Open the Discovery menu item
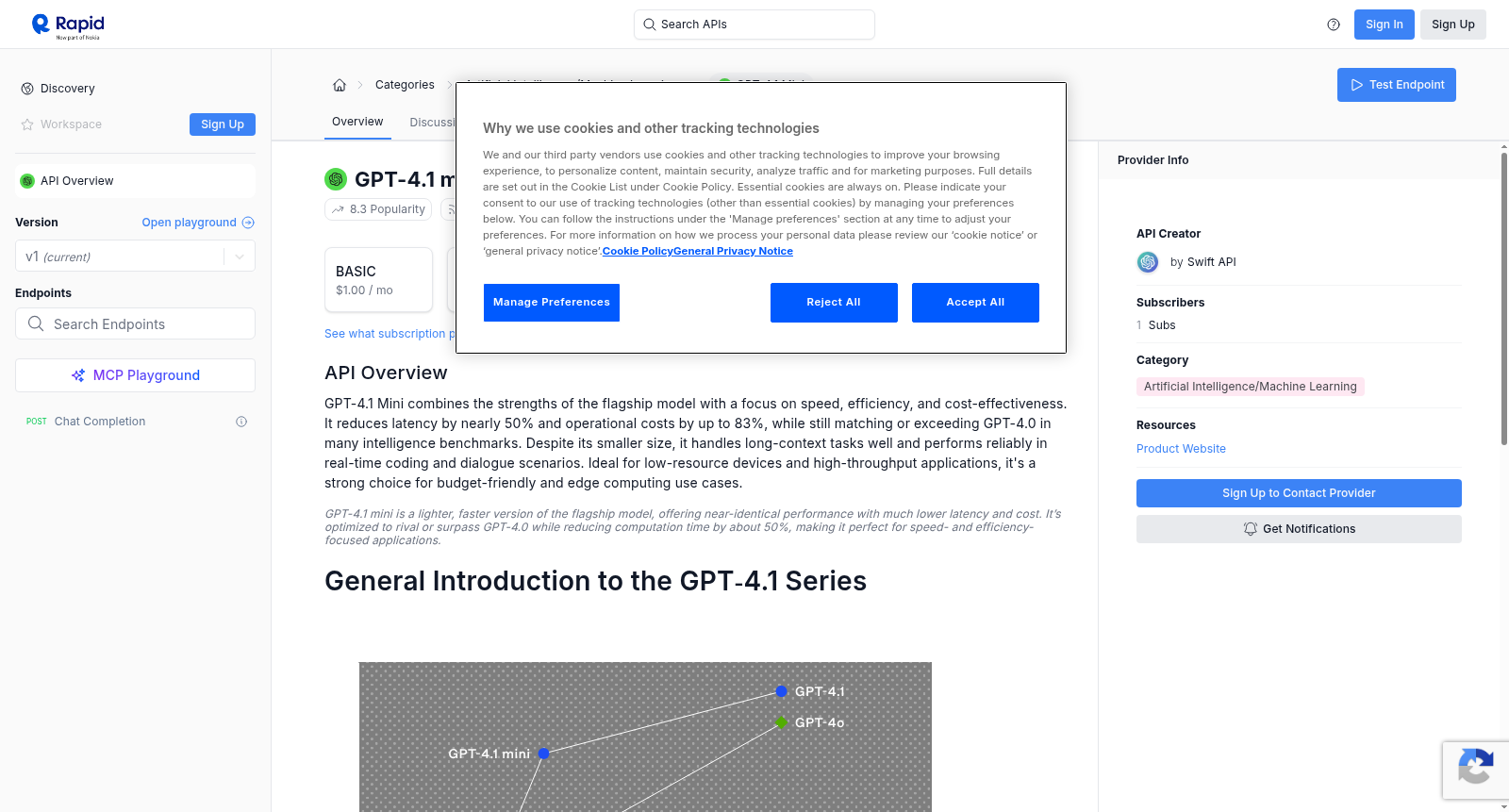Screen dimensions: 1509x812 pos(68,89)
